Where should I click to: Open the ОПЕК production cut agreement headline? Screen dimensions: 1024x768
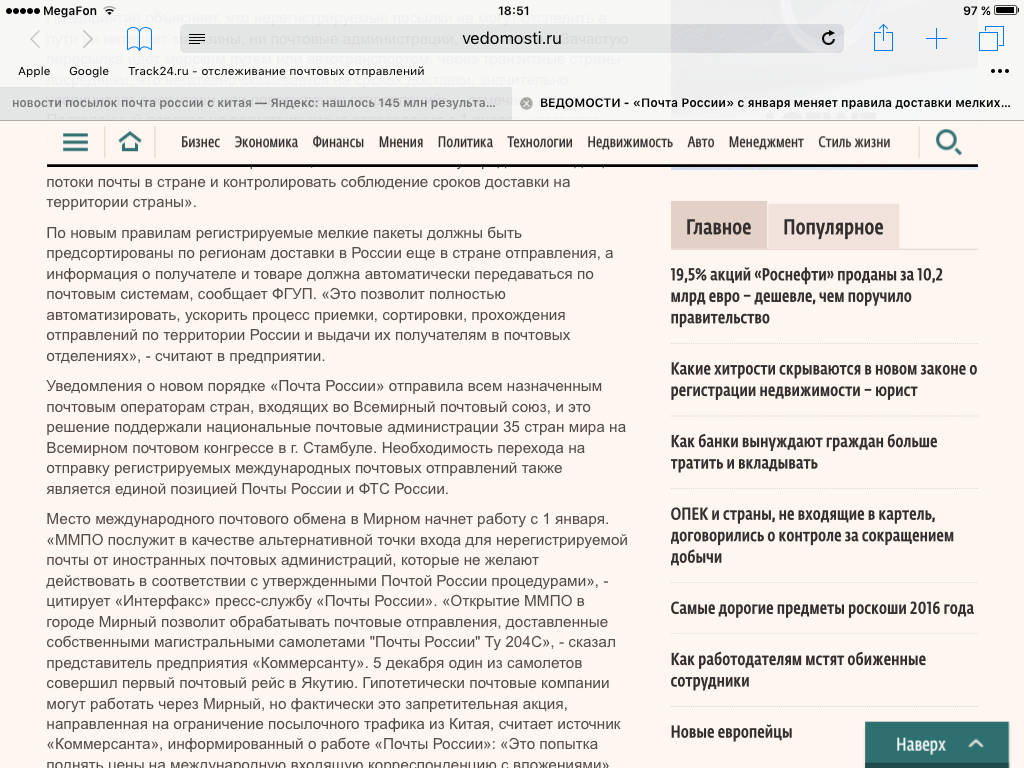point(812,536)
